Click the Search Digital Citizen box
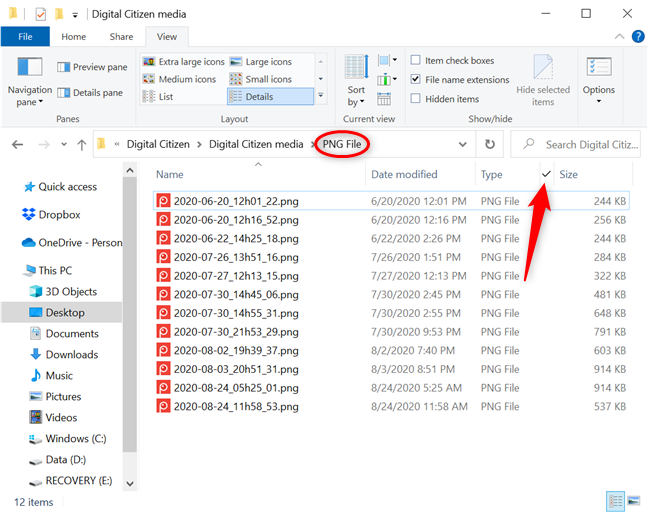The height and width of the screenshot is (512, 648). (x=576, y=144)
